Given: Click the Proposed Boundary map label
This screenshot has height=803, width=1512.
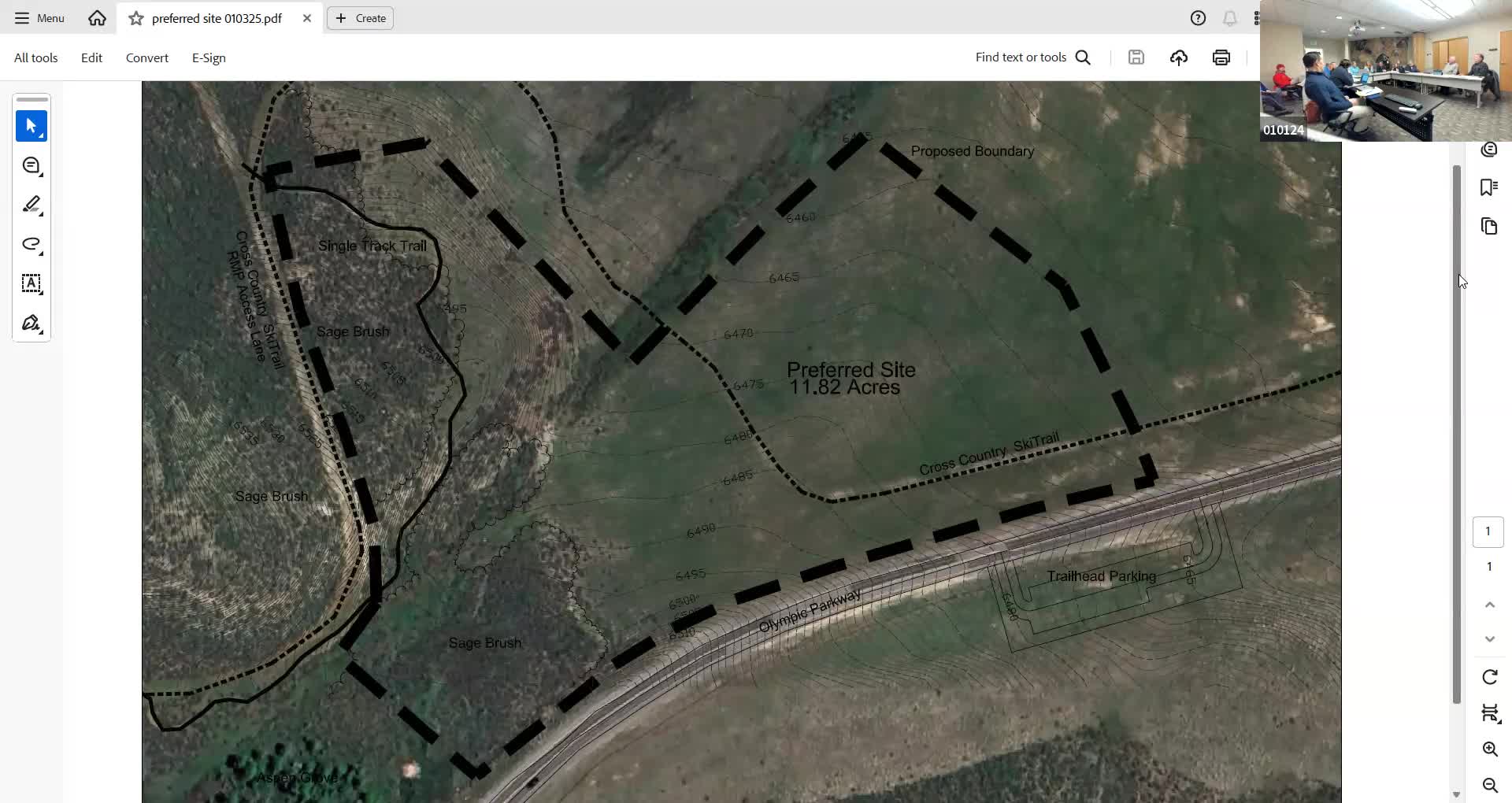Looking at the screenshot, I should pyautogui.click(x=972, y=151).
